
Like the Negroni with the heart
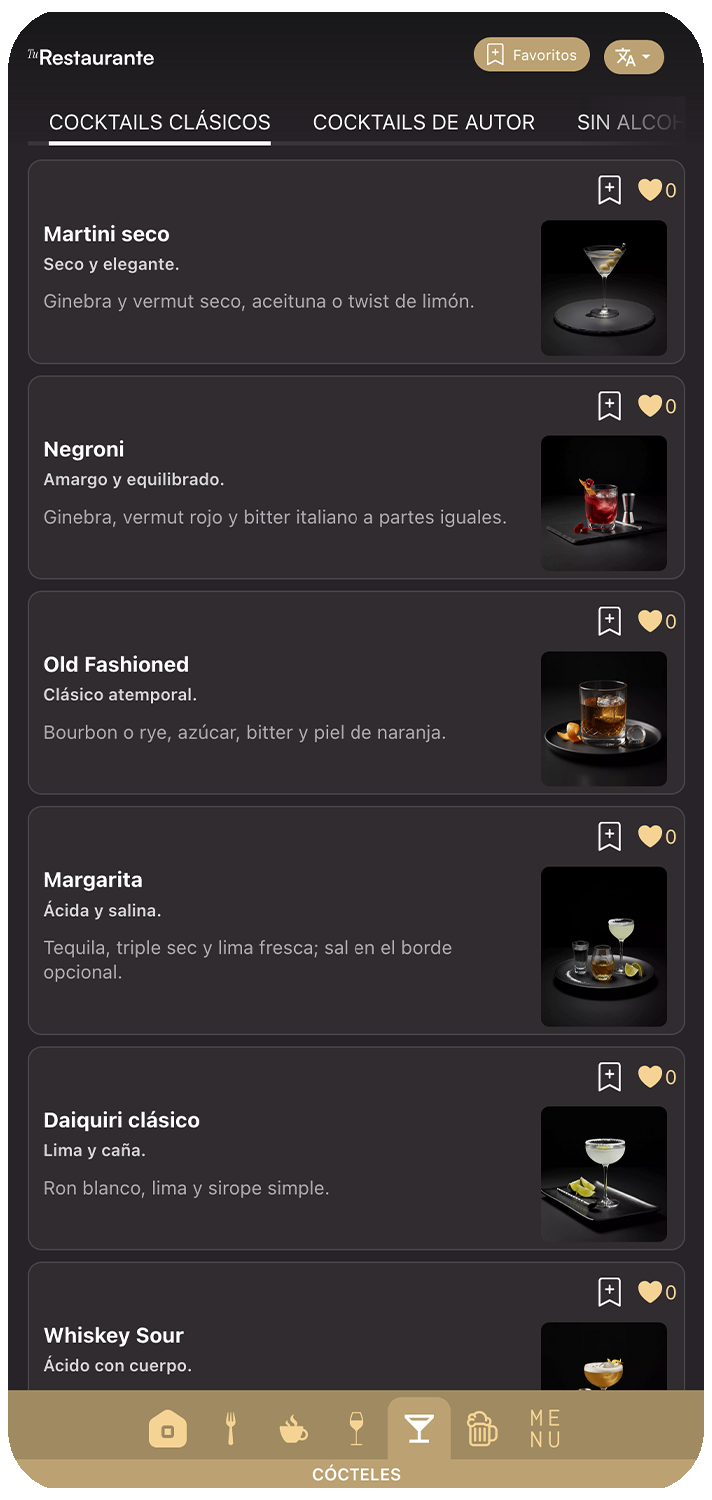[x=650, y=406]
